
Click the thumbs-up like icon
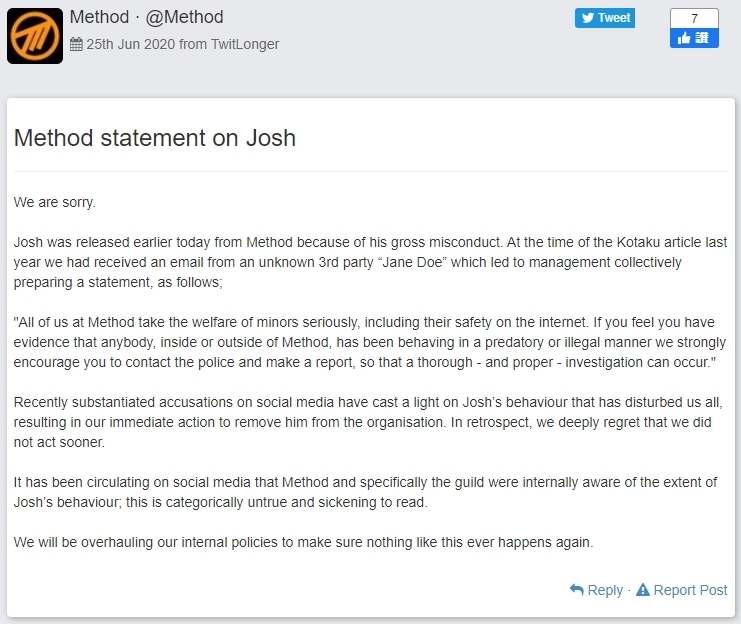click(x=685, y=38)
